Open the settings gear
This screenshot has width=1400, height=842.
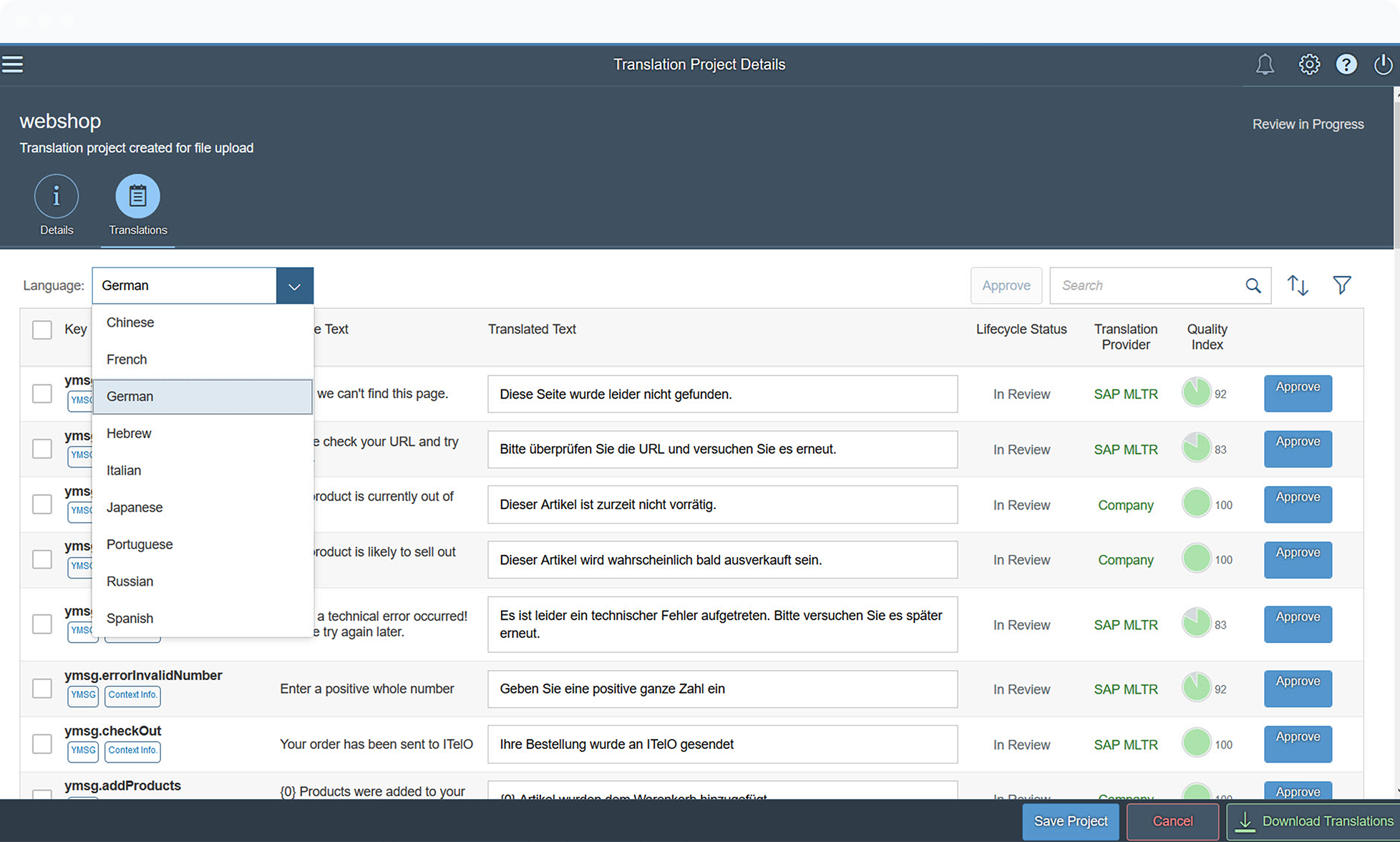coord(1309,64)
